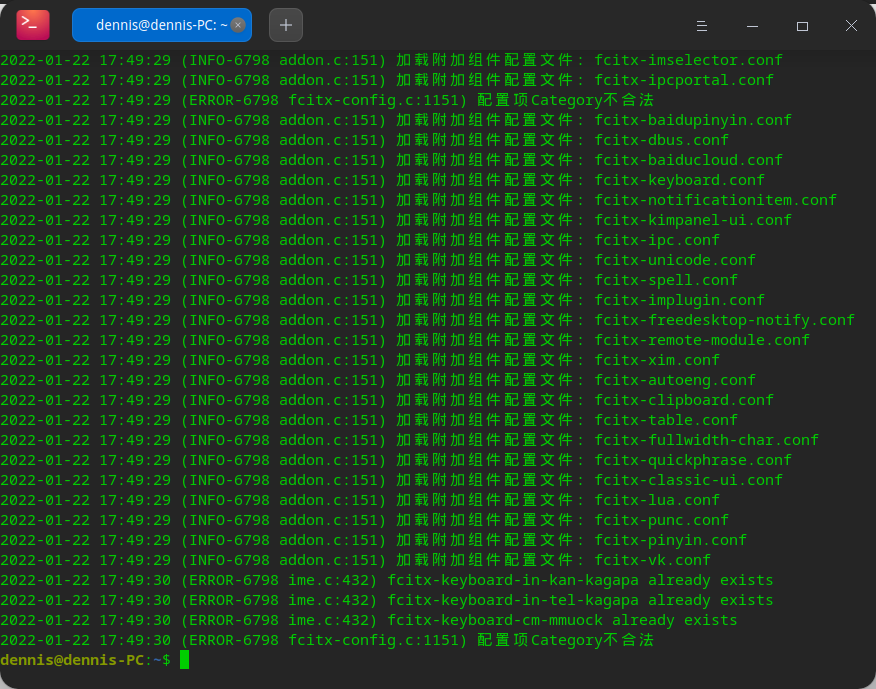Click the fcitx-unicode.conf filename
The image size is (876, 689).
[674, 260]
